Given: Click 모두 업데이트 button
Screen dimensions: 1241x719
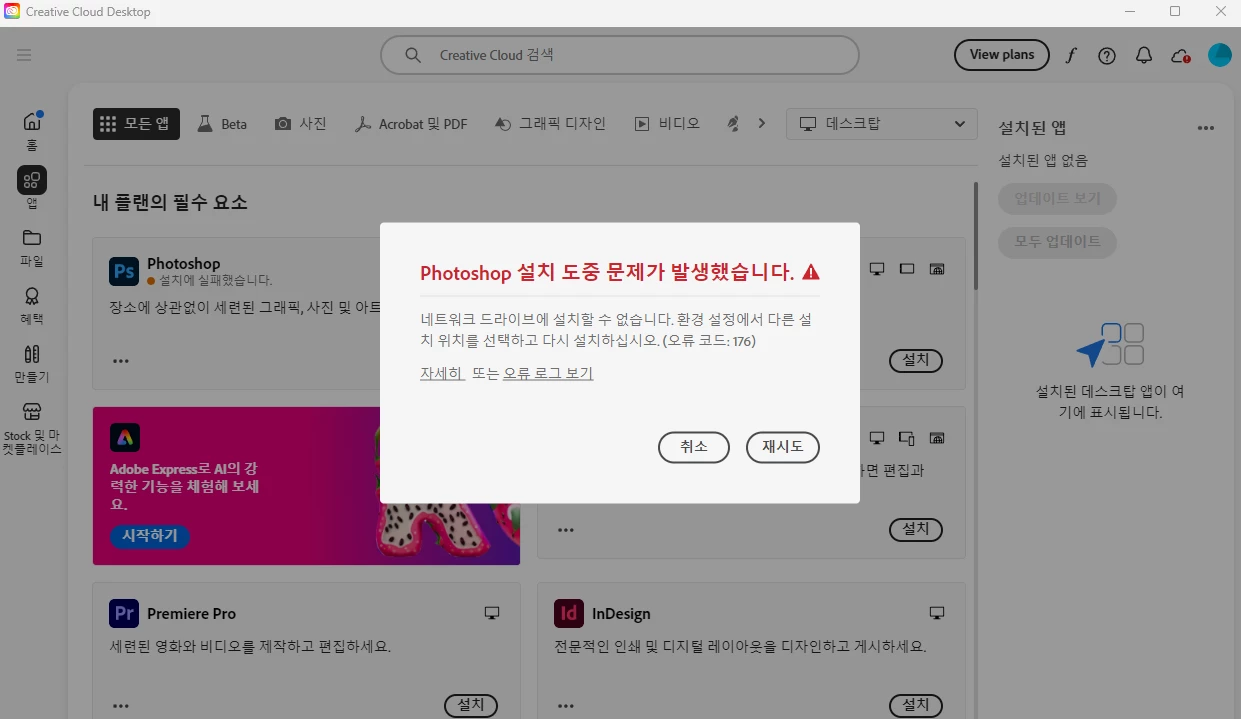Looking at the screenshot, I should coord(1057,242).
